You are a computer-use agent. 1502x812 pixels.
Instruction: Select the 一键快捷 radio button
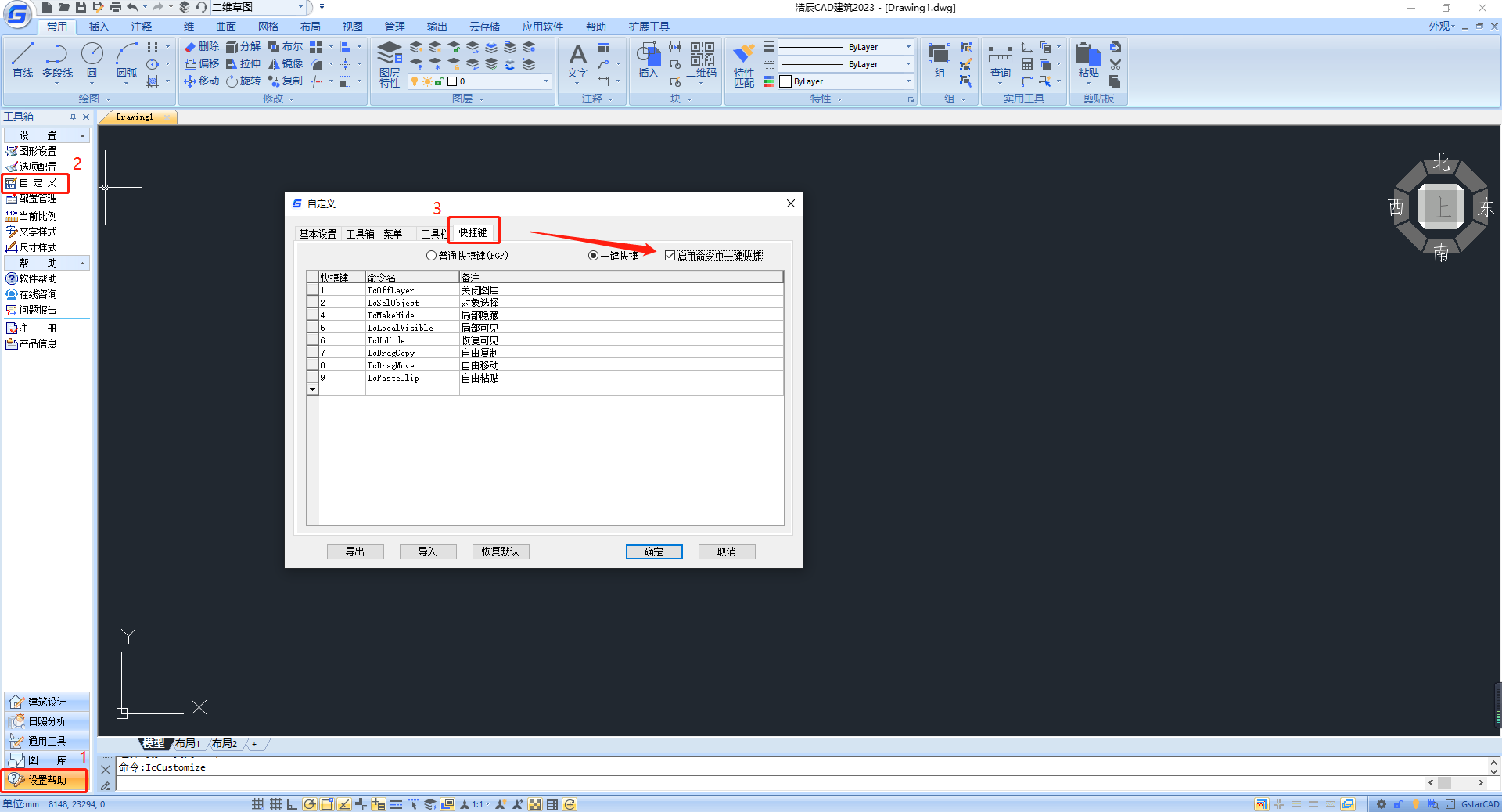click(593, 256)
